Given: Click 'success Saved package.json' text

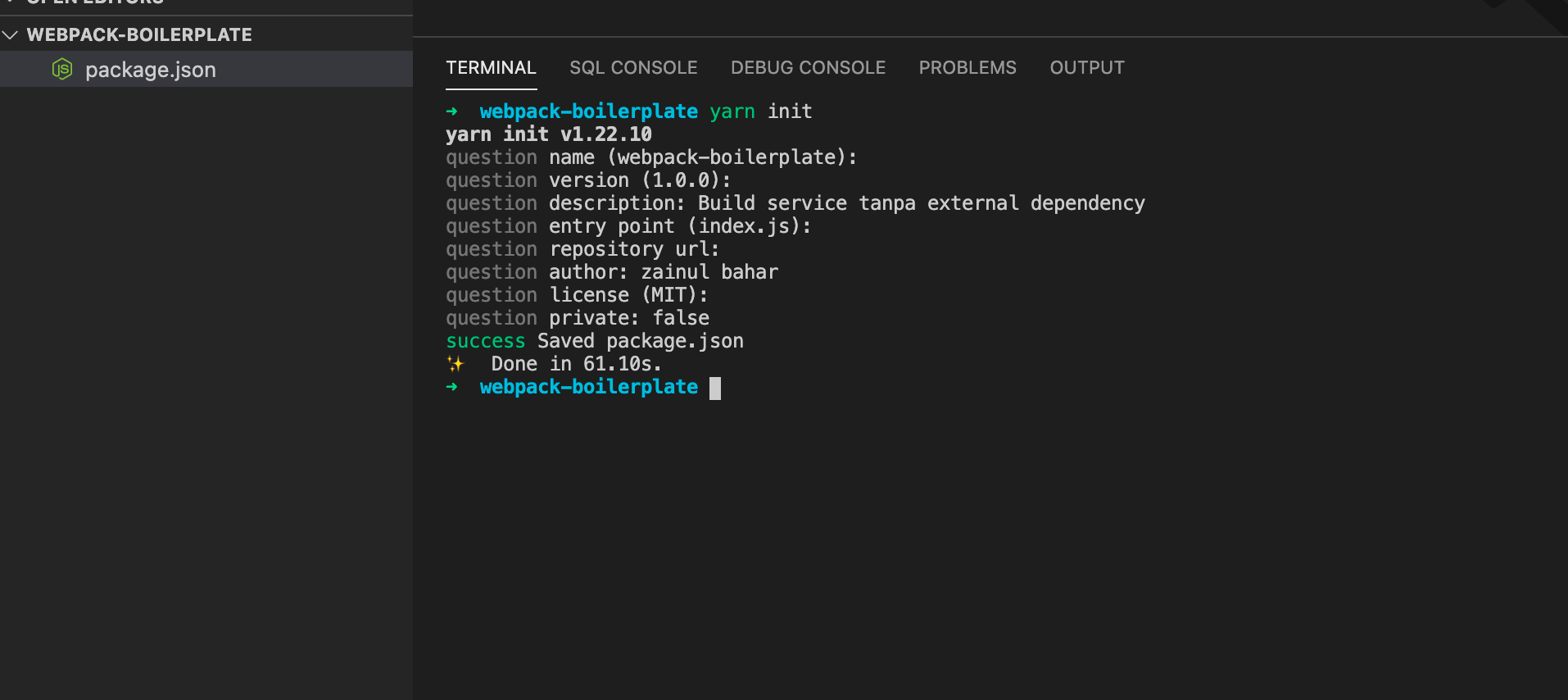Looking at the screenshot, I should click(x=595, y=341).
